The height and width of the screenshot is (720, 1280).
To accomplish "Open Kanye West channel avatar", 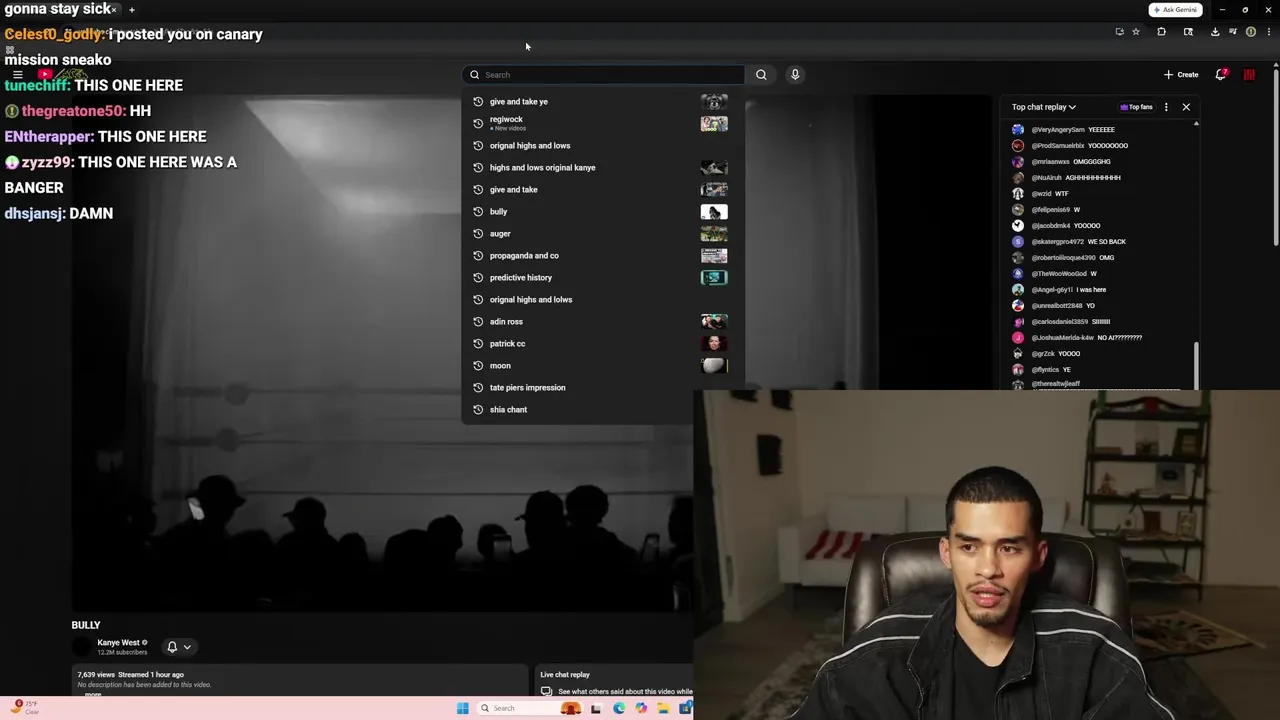I will [x=82, y=647].
